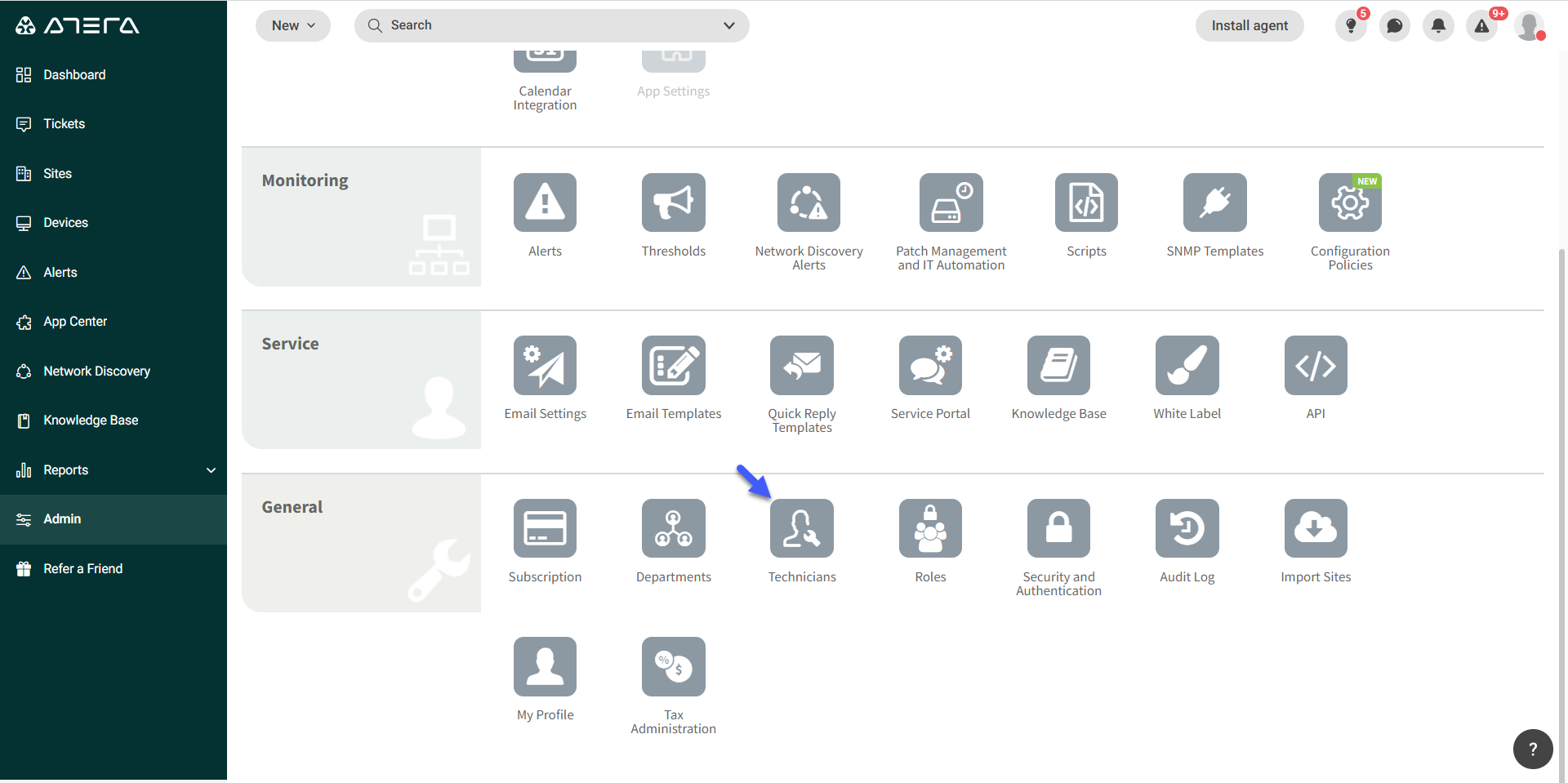Open Network Discovery Alerts tile
Viewport: 1568px width, 783px height.
coord(808,202)
